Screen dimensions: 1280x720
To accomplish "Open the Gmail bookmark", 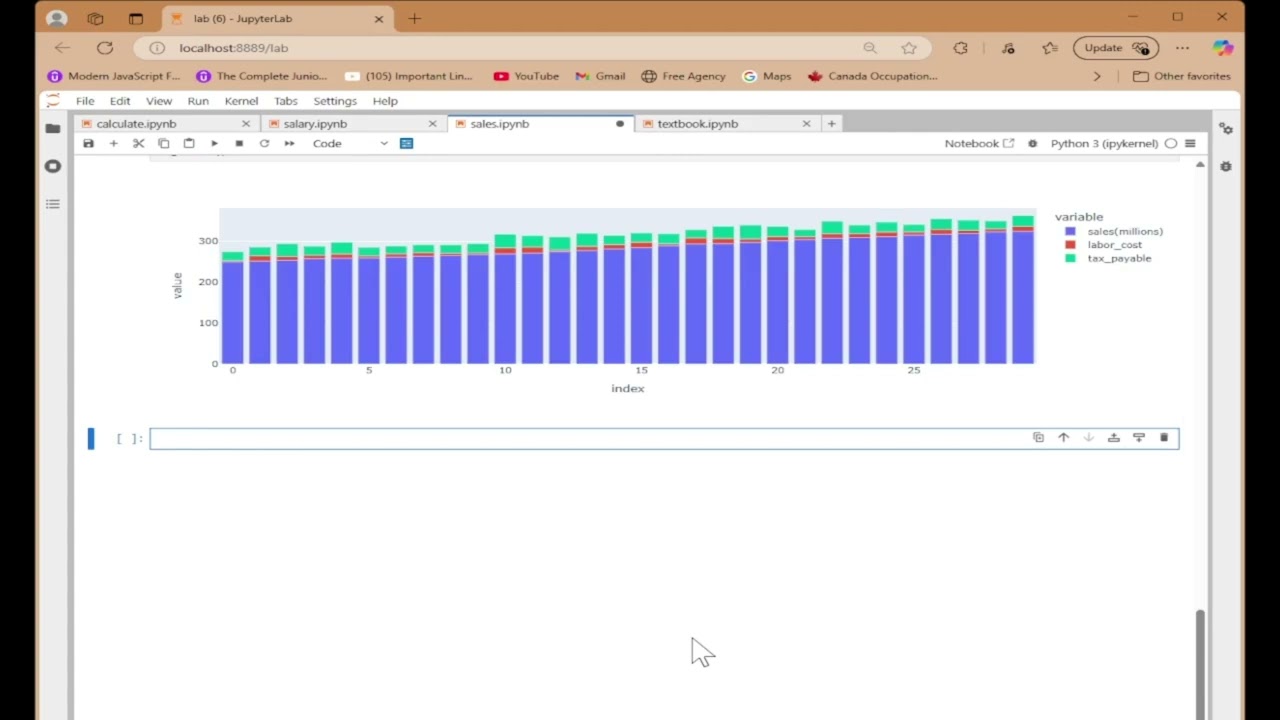I will point(600,76).
